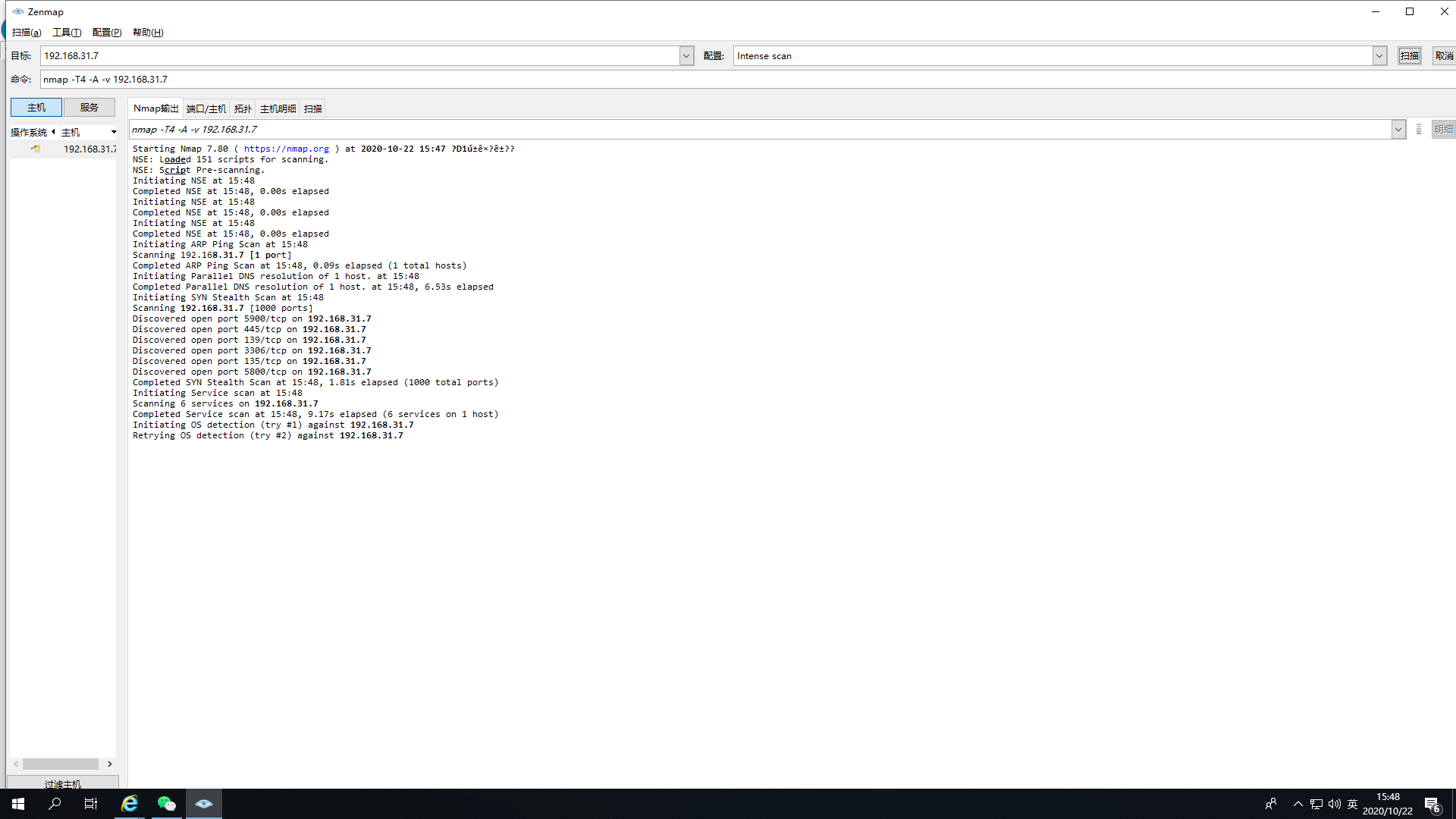Toggle the 明细 details button

1443,130
